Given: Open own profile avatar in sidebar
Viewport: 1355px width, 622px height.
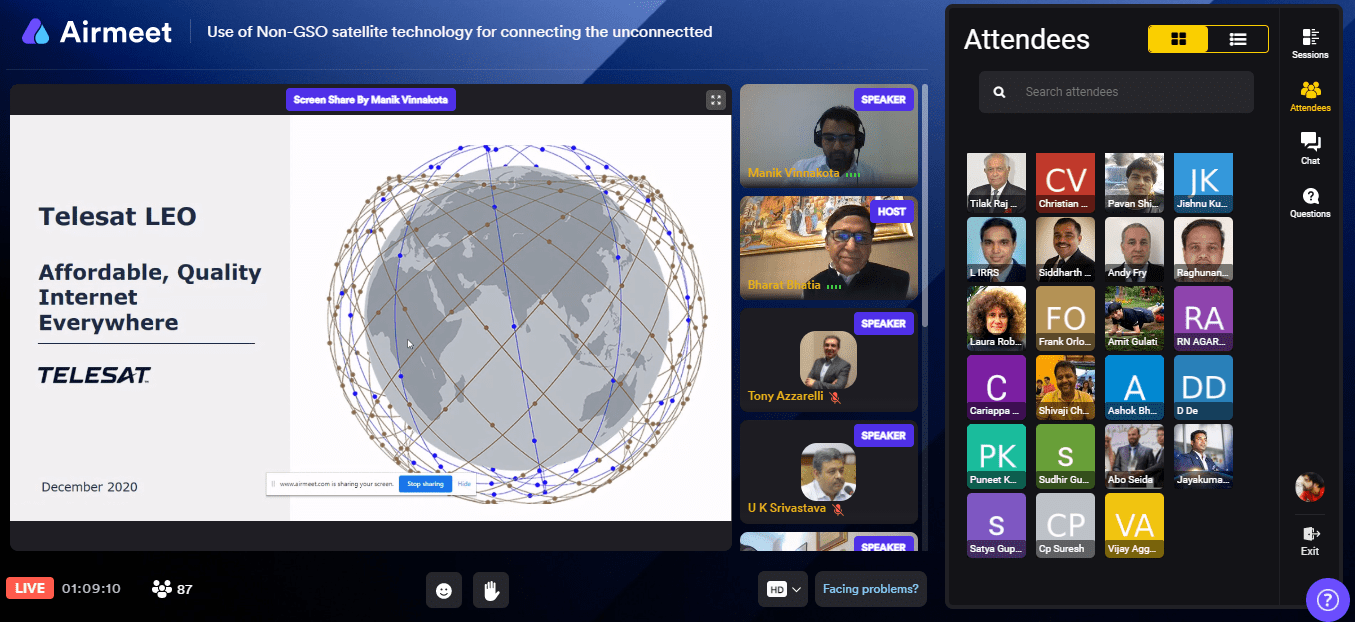Looking at the screenshot, I should point(1310,487).
